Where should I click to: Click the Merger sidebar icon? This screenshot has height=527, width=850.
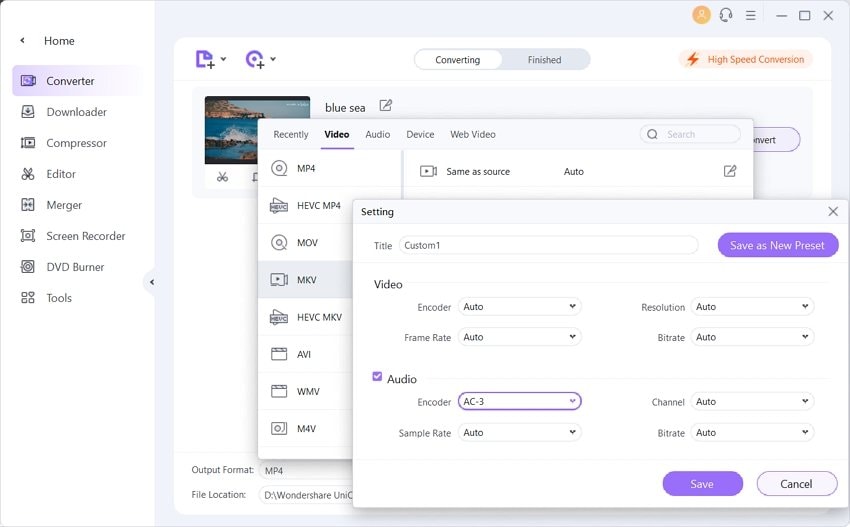[x=28, y=205]
